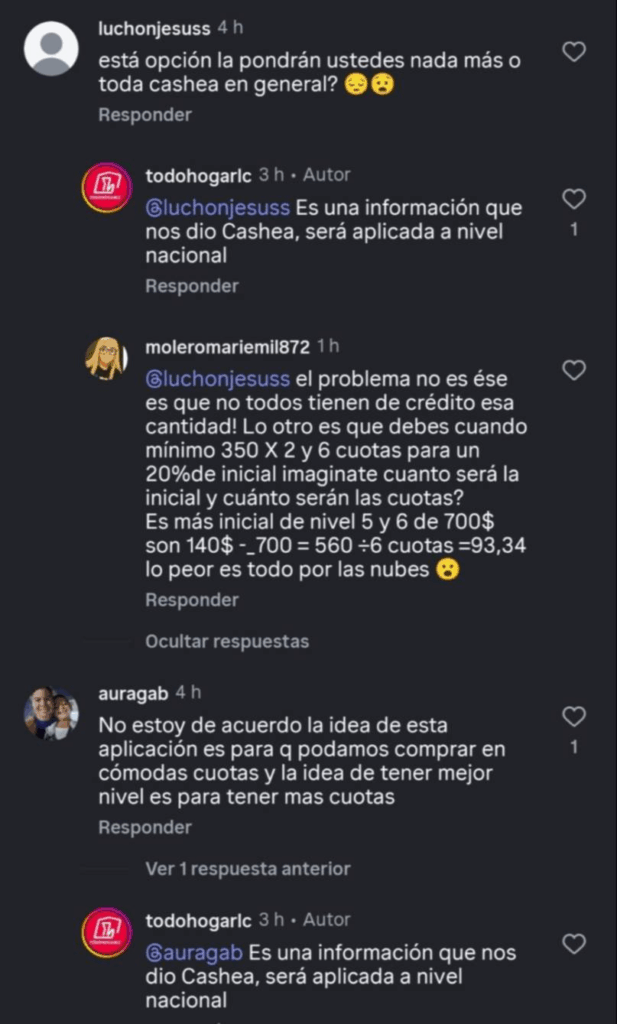Open the auragab username

click(x=134, y=692)
